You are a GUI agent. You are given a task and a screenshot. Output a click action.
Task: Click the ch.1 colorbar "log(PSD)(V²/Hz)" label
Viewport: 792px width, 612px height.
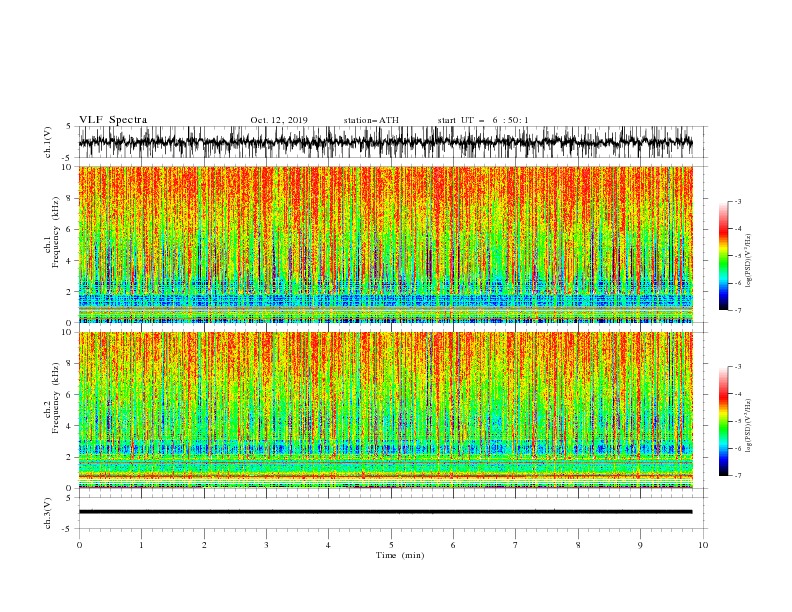[x=749, y=261]
